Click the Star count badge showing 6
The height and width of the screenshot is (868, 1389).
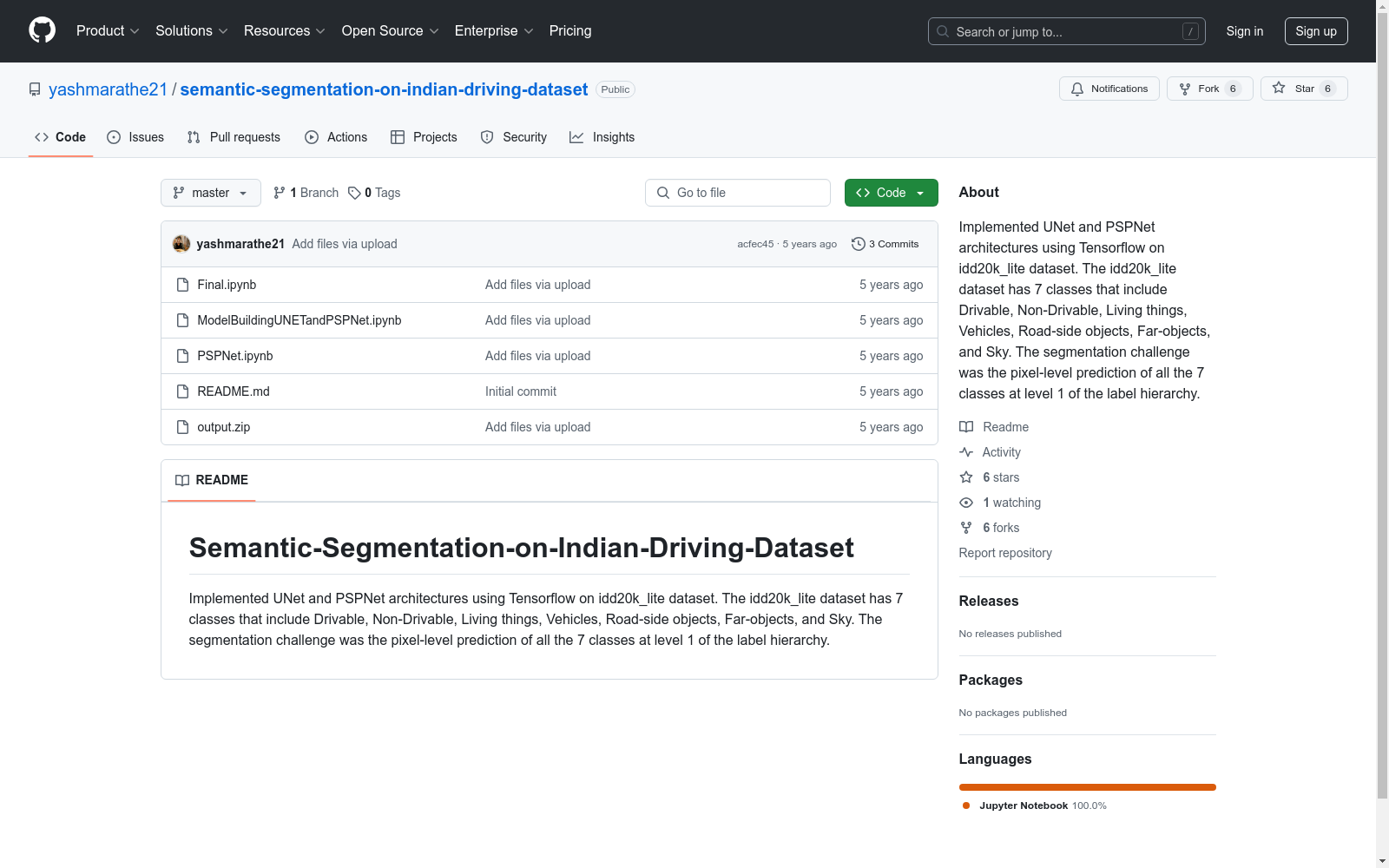click(x=1327, y=89)
